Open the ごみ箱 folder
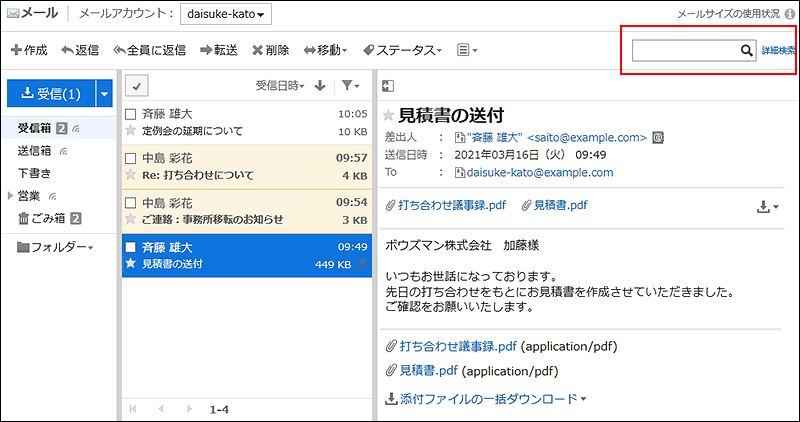800x422 pixels. click(x=42, y=218)
